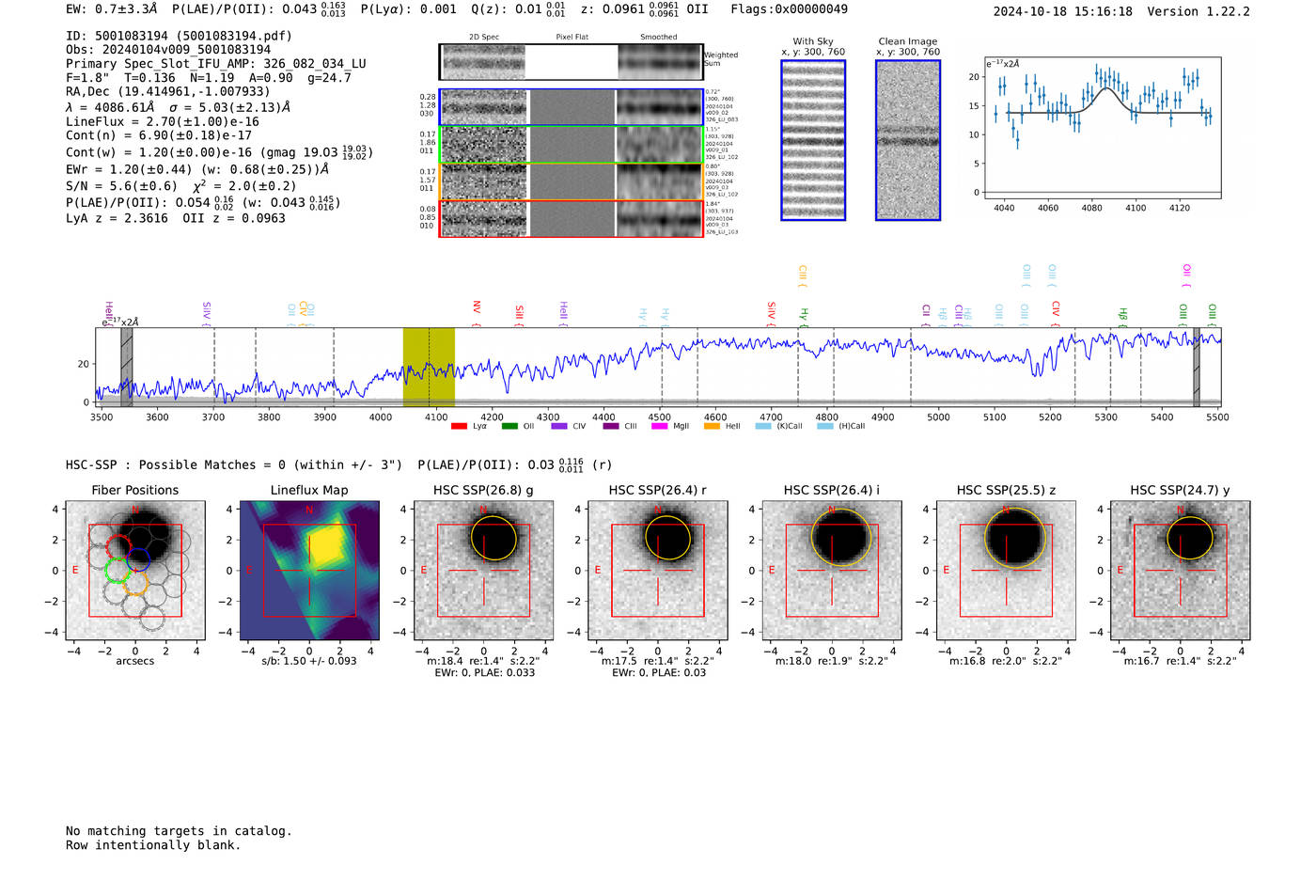The width and height of the screenshot is (1316, 896).
Task: Select the HSC SSP(26.4) r image
Action: (658, 571)
